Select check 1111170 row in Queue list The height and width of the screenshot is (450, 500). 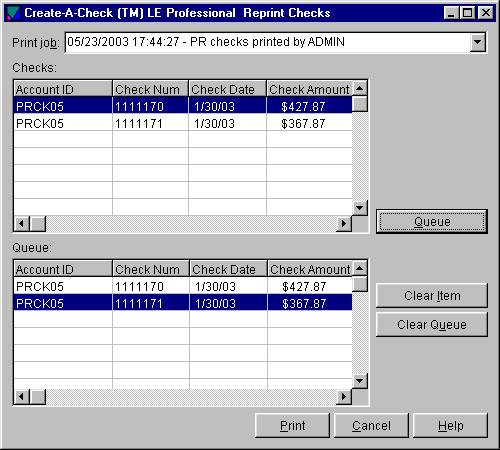tap(183, 286)
